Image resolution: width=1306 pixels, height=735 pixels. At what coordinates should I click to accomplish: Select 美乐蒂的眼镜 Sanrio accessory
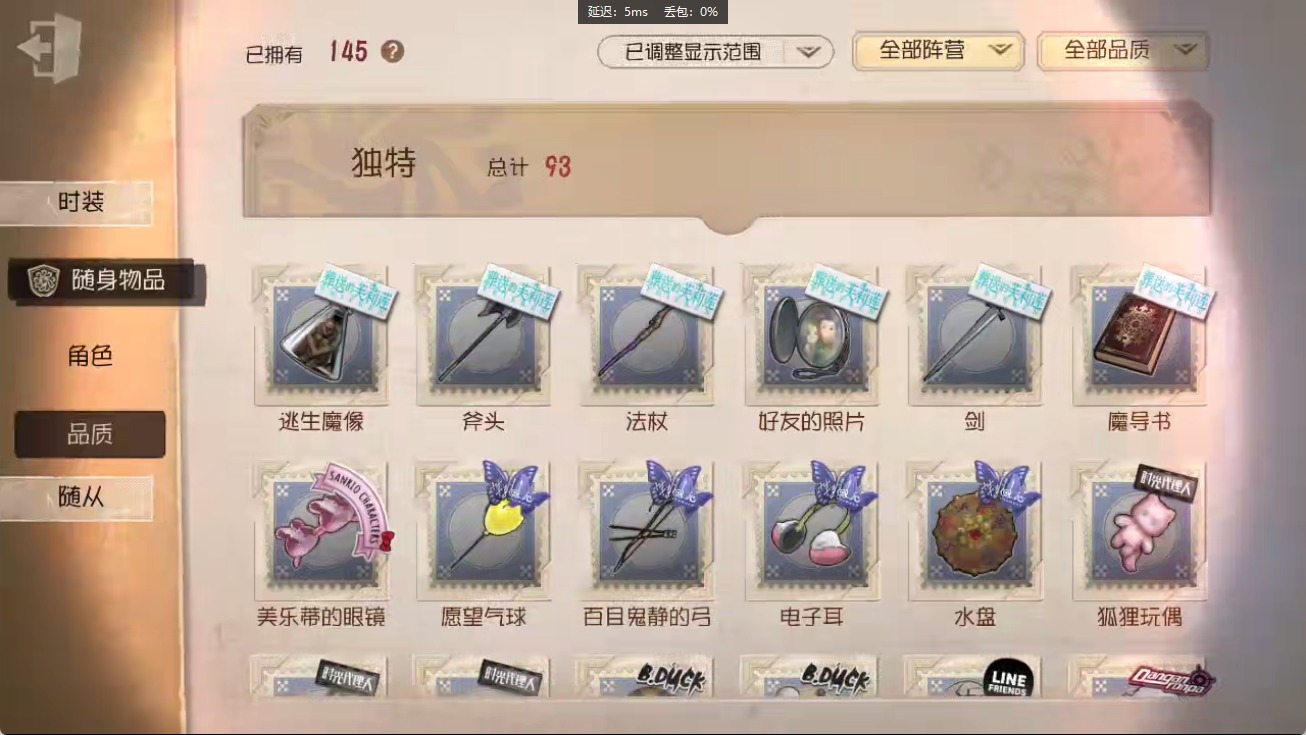(321, 531)
